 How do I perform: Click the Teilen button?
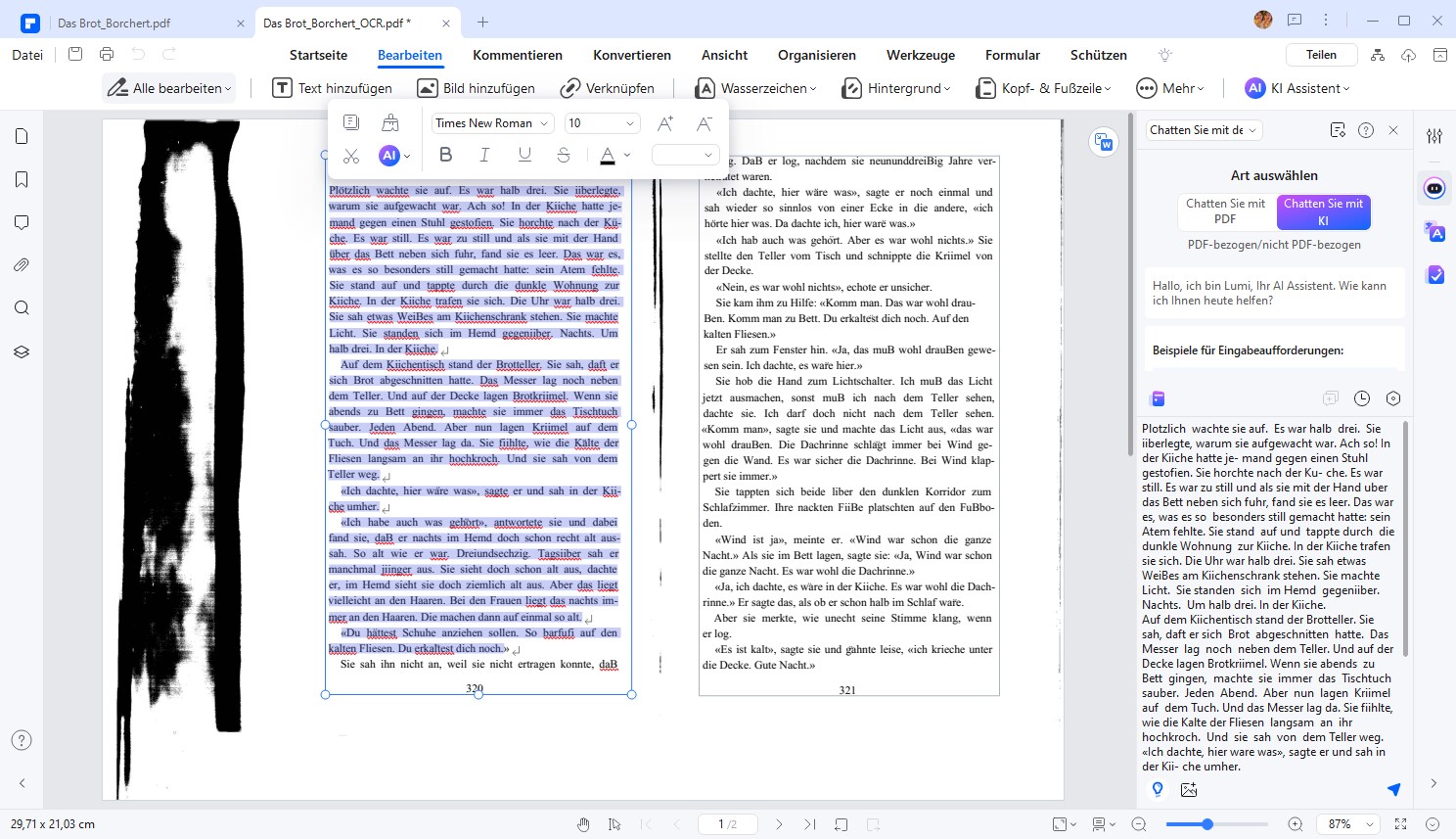[1321, 55]
